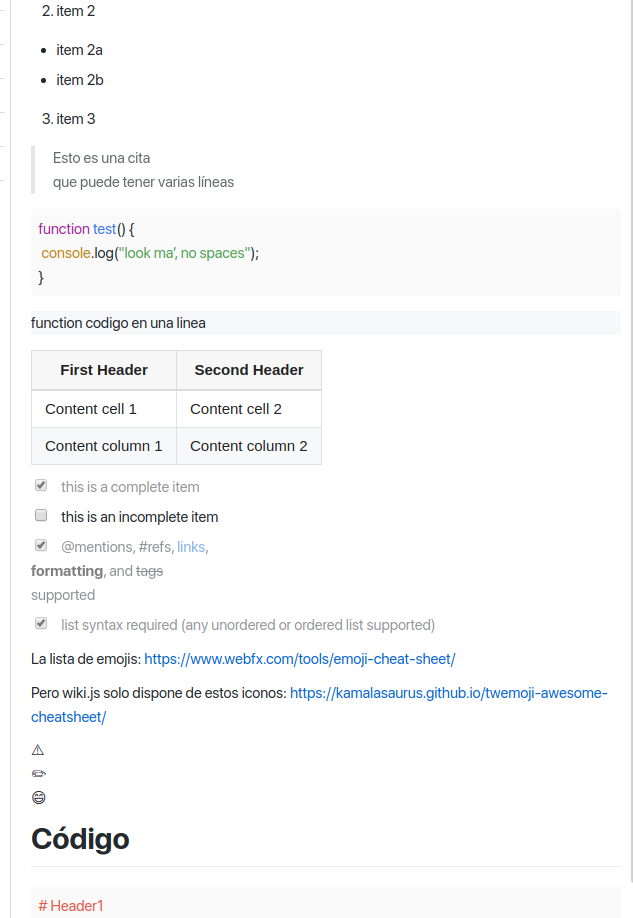Click the 'First Header' table column header

[x=104, y=370]
